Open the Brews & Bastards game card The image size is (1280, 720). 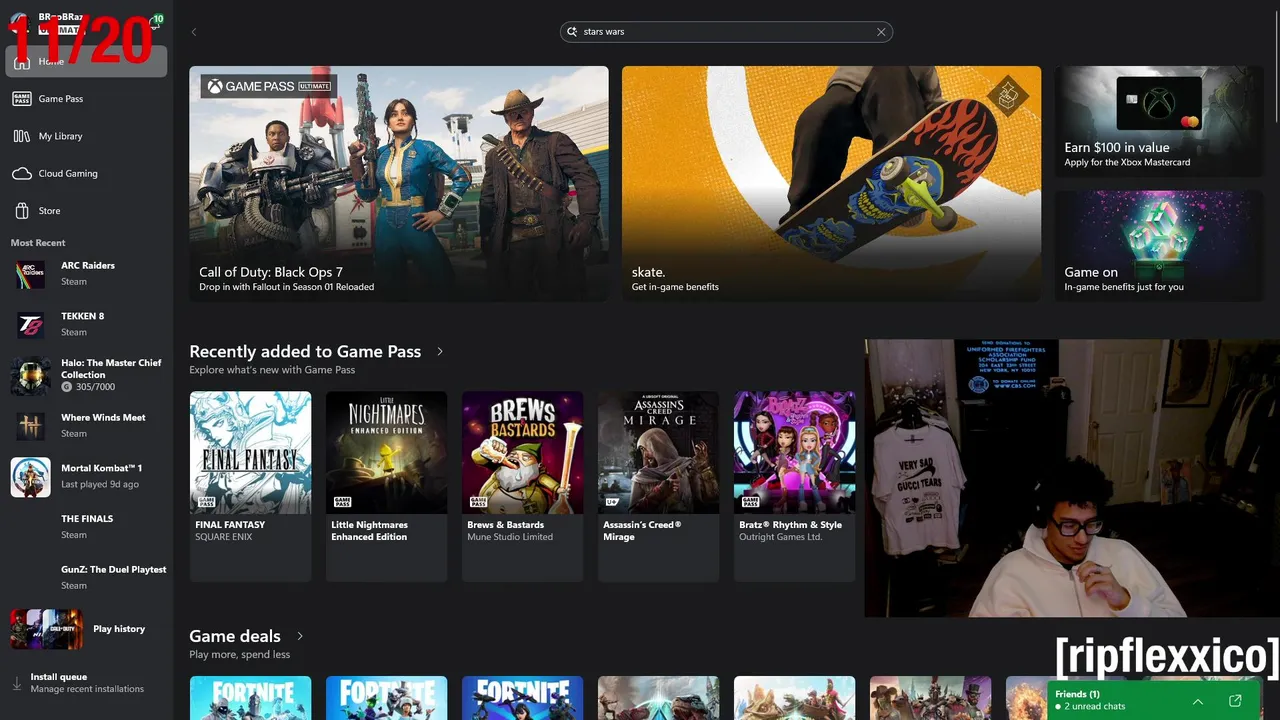[x=522, y=486]
